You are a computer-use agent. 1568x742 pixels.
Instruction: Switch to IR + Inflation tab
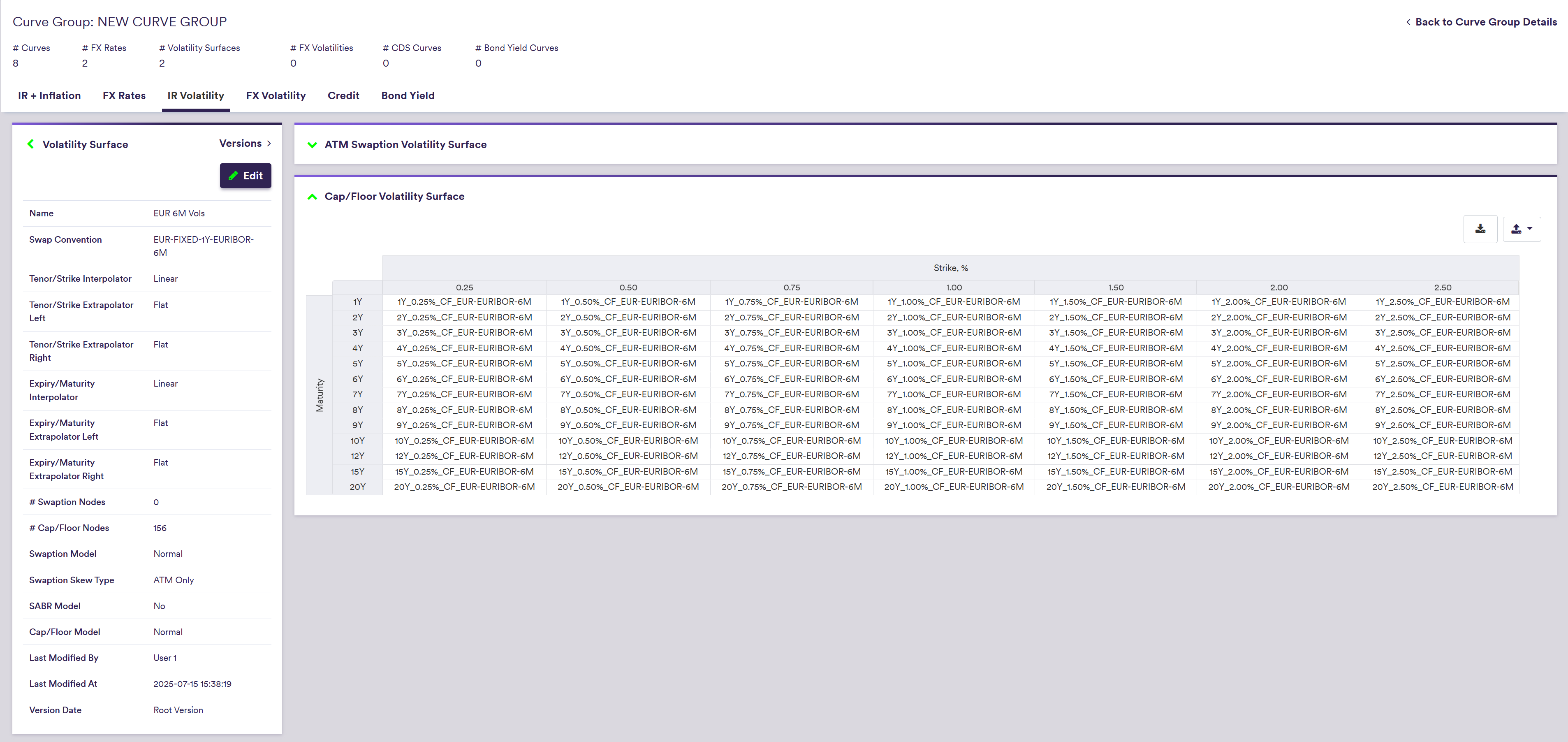(x=49, y=95)
